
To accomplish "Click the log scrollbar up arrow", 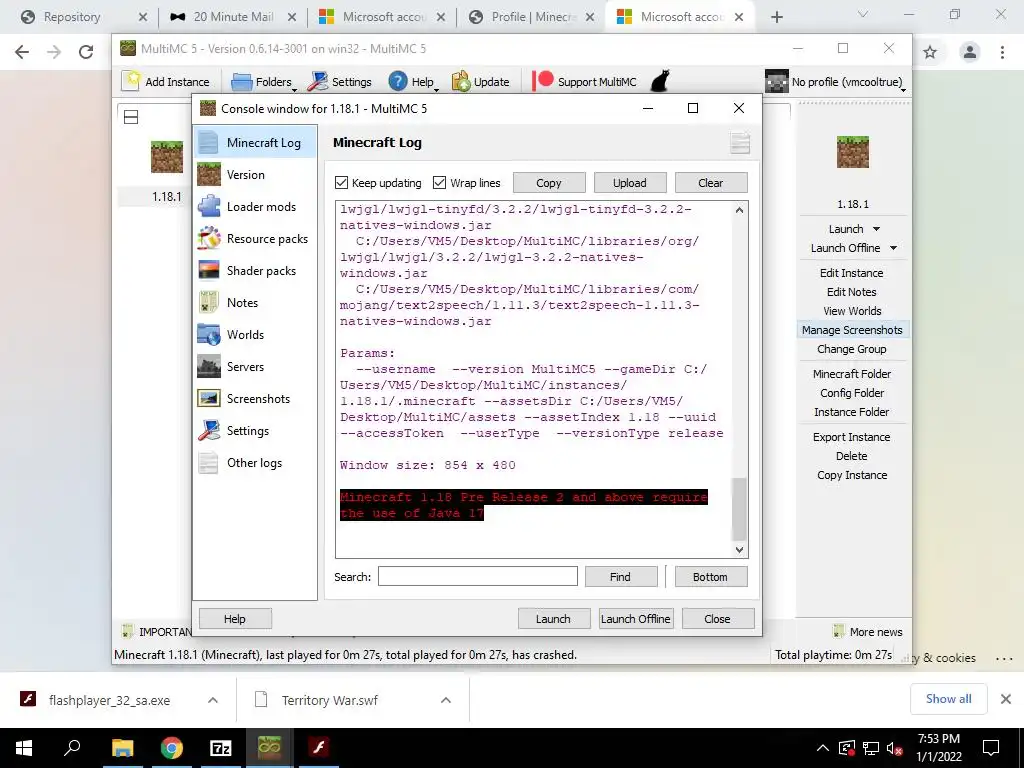I will pyautogui.click(x=739, y=210).
